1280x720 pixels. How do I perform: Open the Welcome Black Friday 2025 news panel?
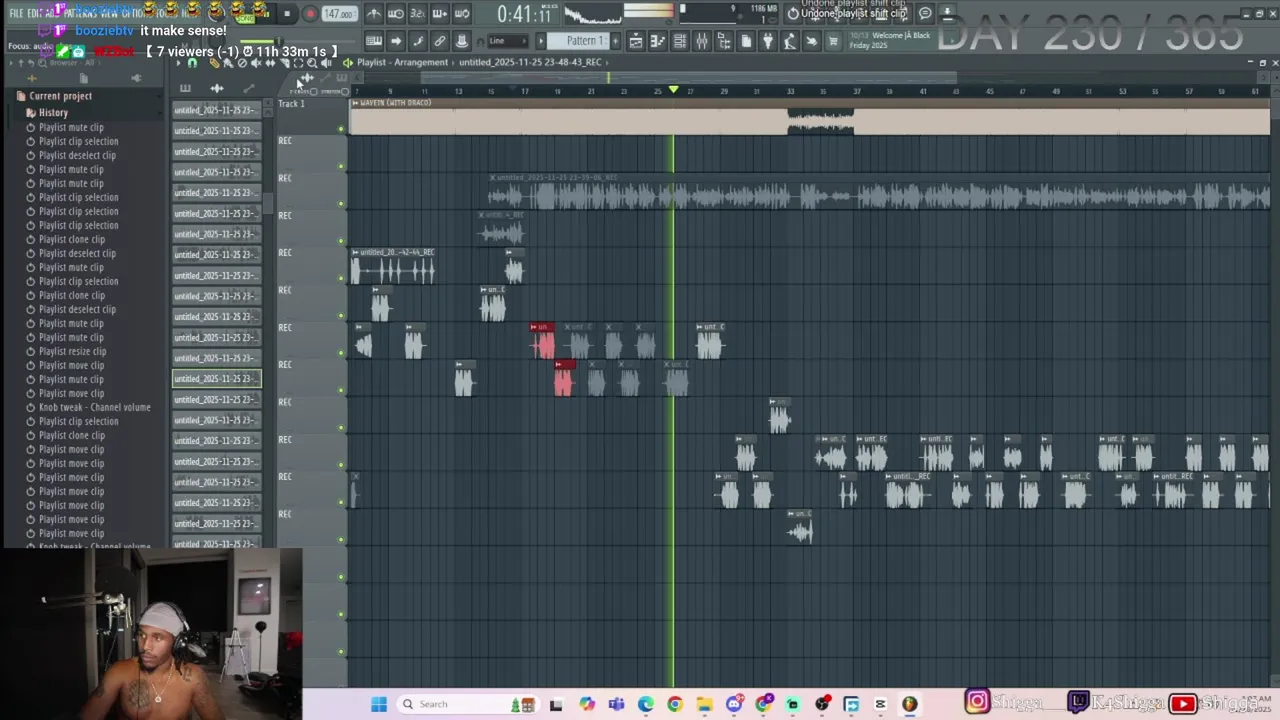890,41
